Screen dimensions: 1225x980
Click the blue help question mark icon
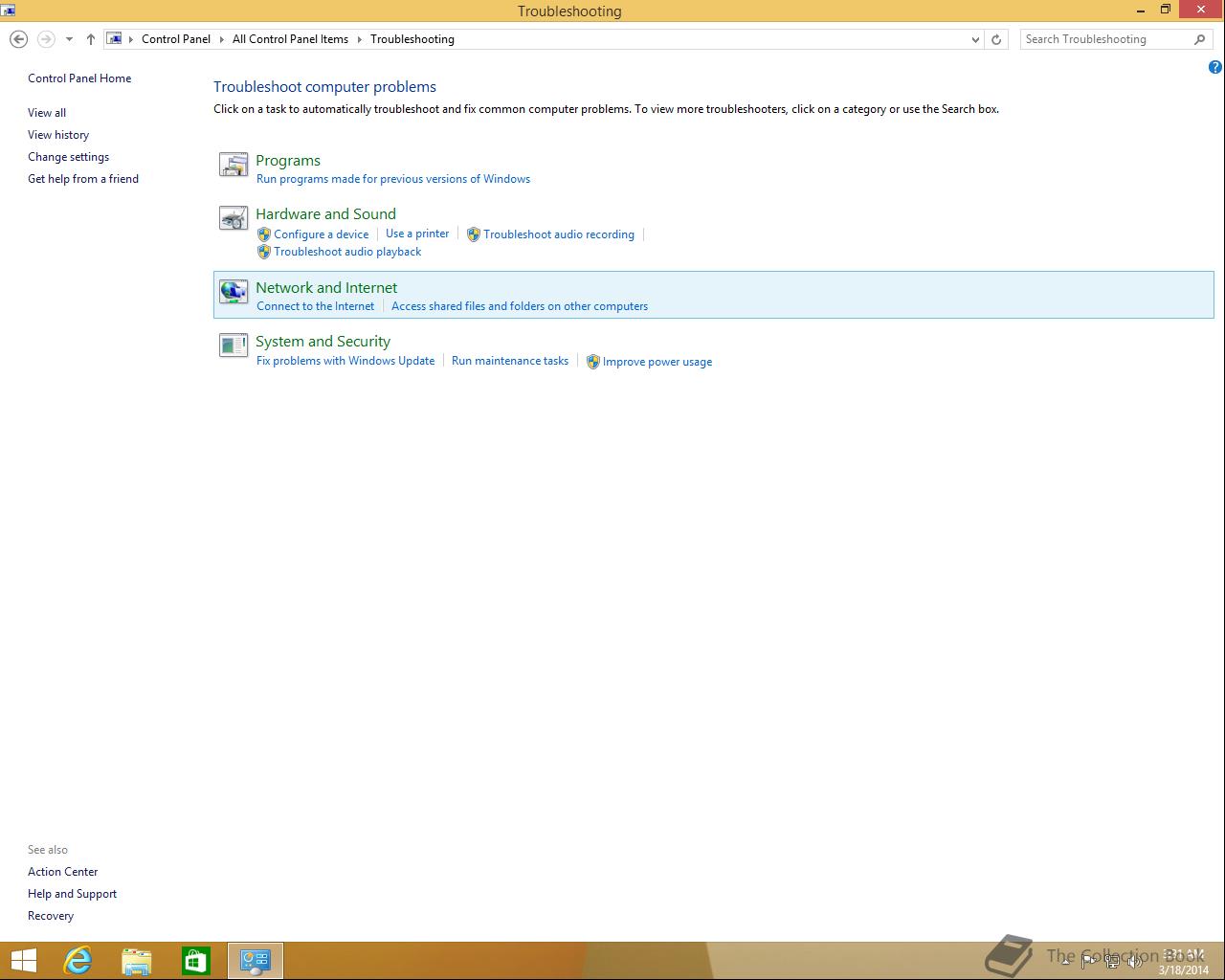click(1214, 67)
